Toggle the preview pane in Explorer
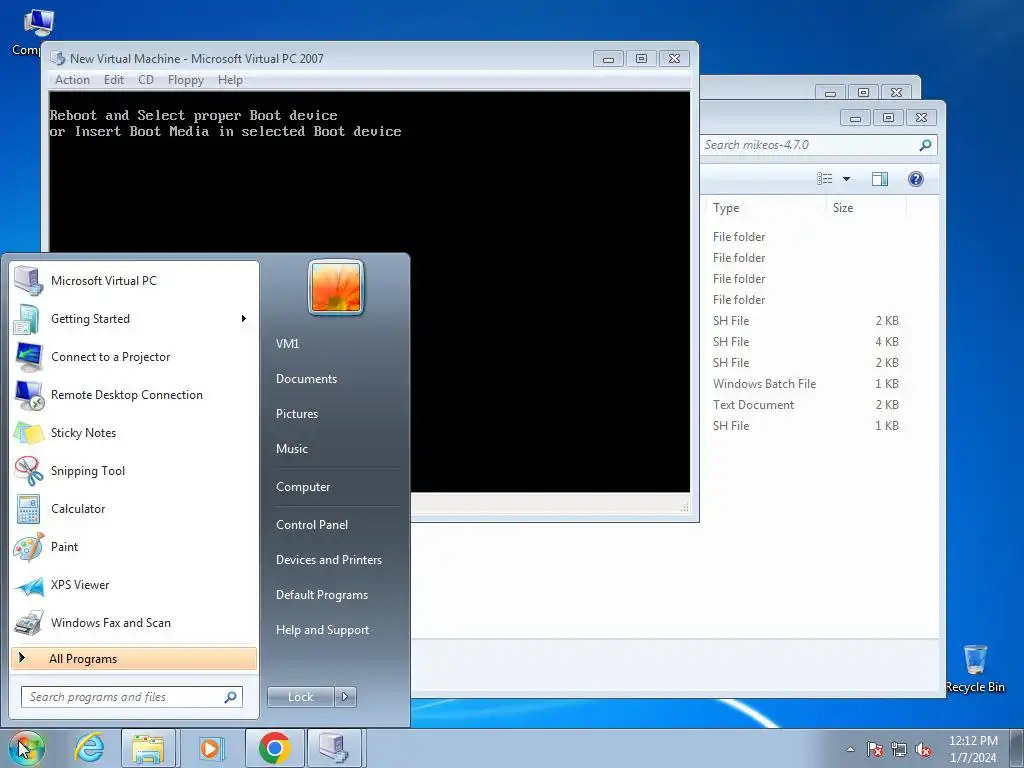 point(880,179)
